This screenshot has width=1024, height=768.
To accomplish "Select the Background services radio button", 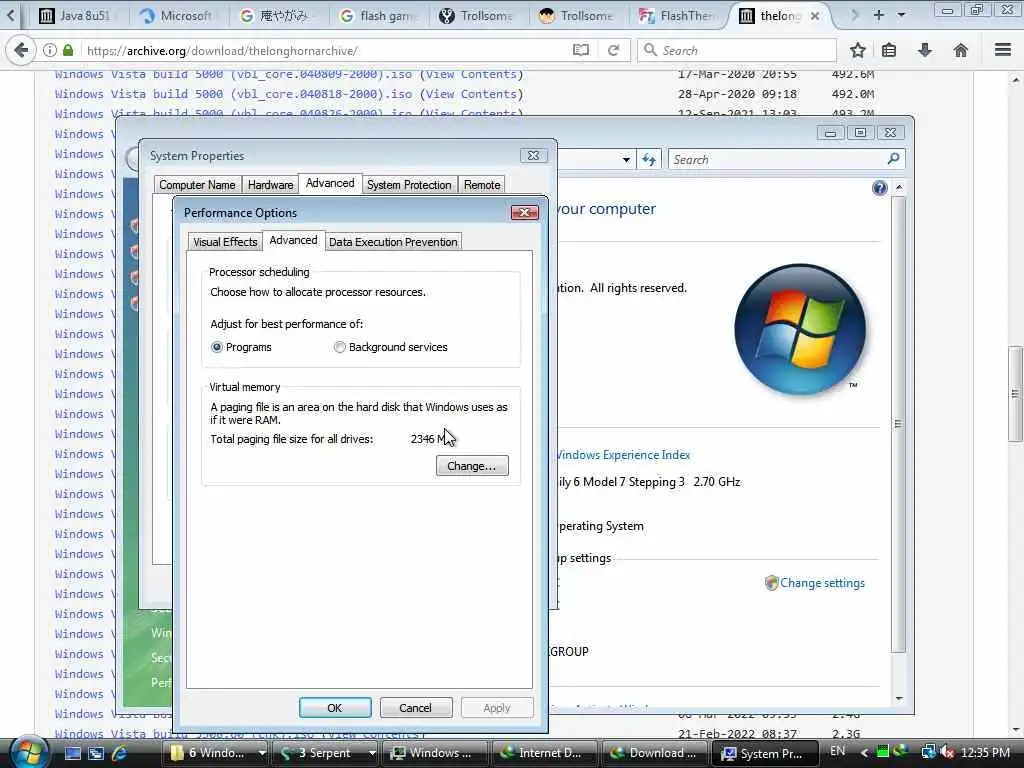I will click(340, 347).
